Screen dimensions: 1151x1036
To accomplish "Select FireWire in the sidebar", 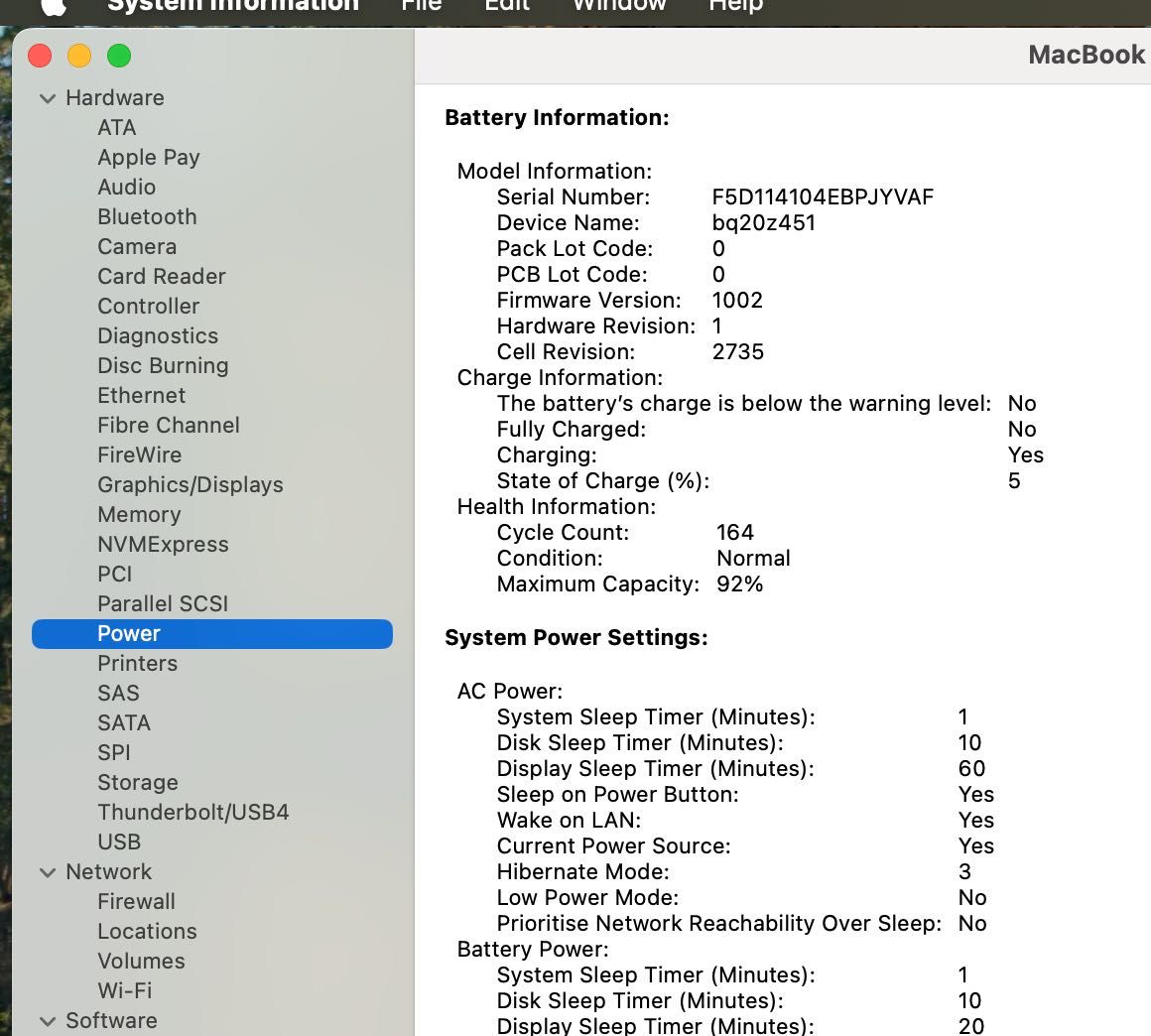I will [140, 455].
